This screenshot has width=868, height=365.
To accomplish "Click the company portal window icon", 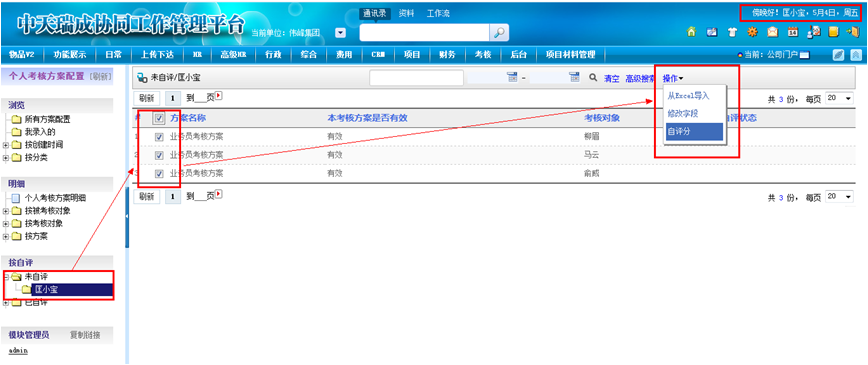I will click(x=804, y=55).
